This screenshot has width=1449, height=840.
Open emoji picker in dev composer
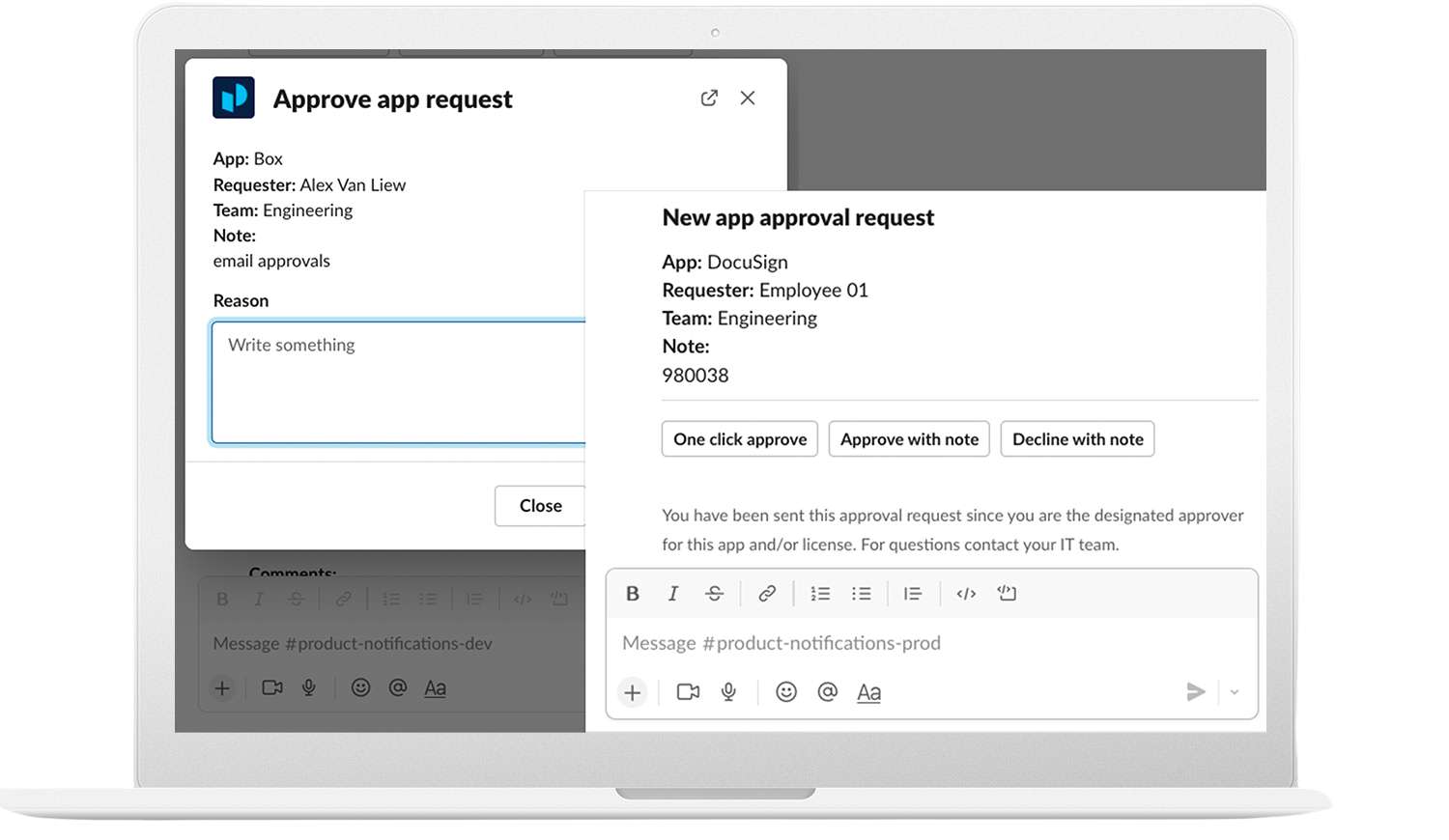click(360, 687)
